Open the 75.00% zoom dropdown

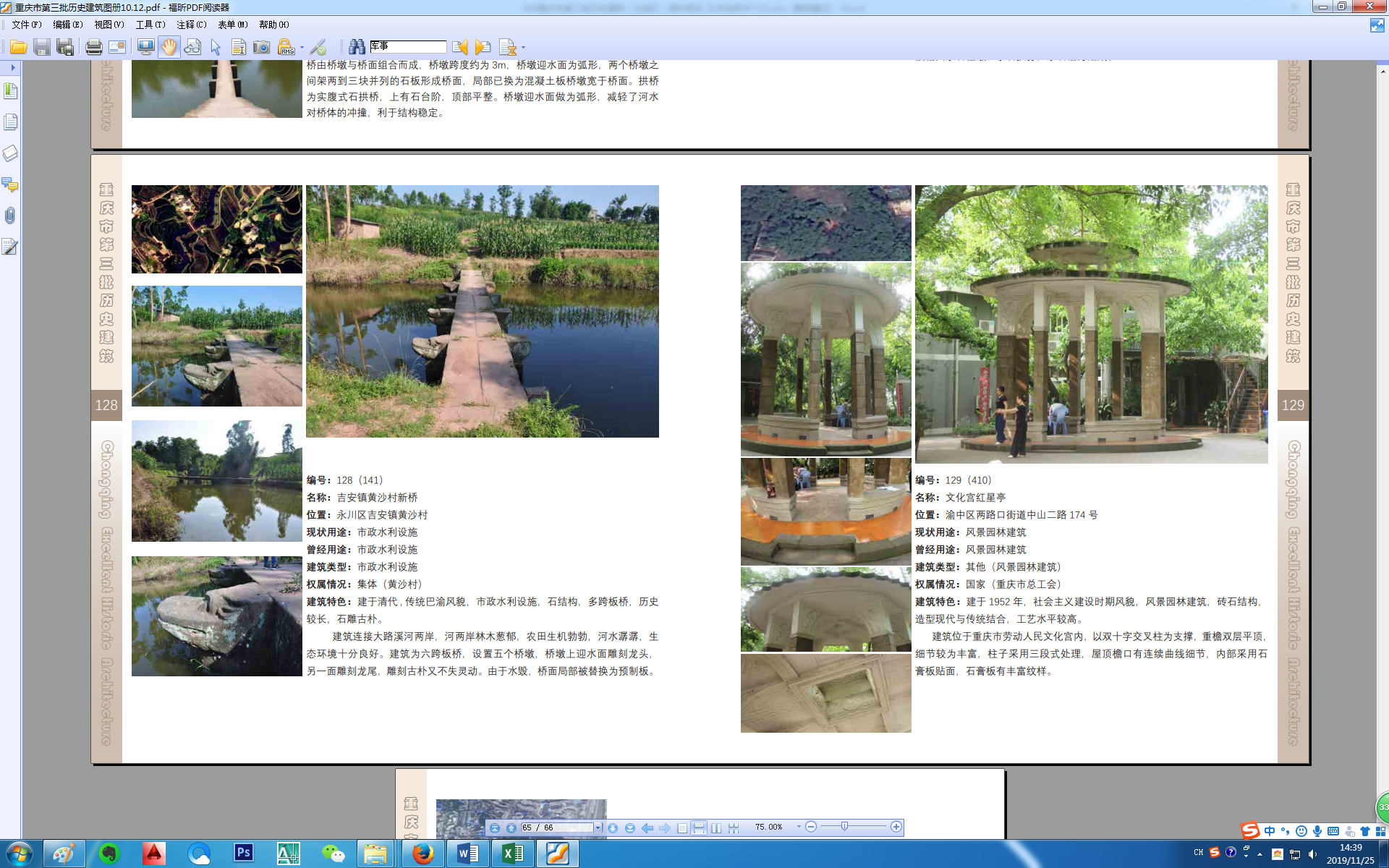(x=799, y=827)
